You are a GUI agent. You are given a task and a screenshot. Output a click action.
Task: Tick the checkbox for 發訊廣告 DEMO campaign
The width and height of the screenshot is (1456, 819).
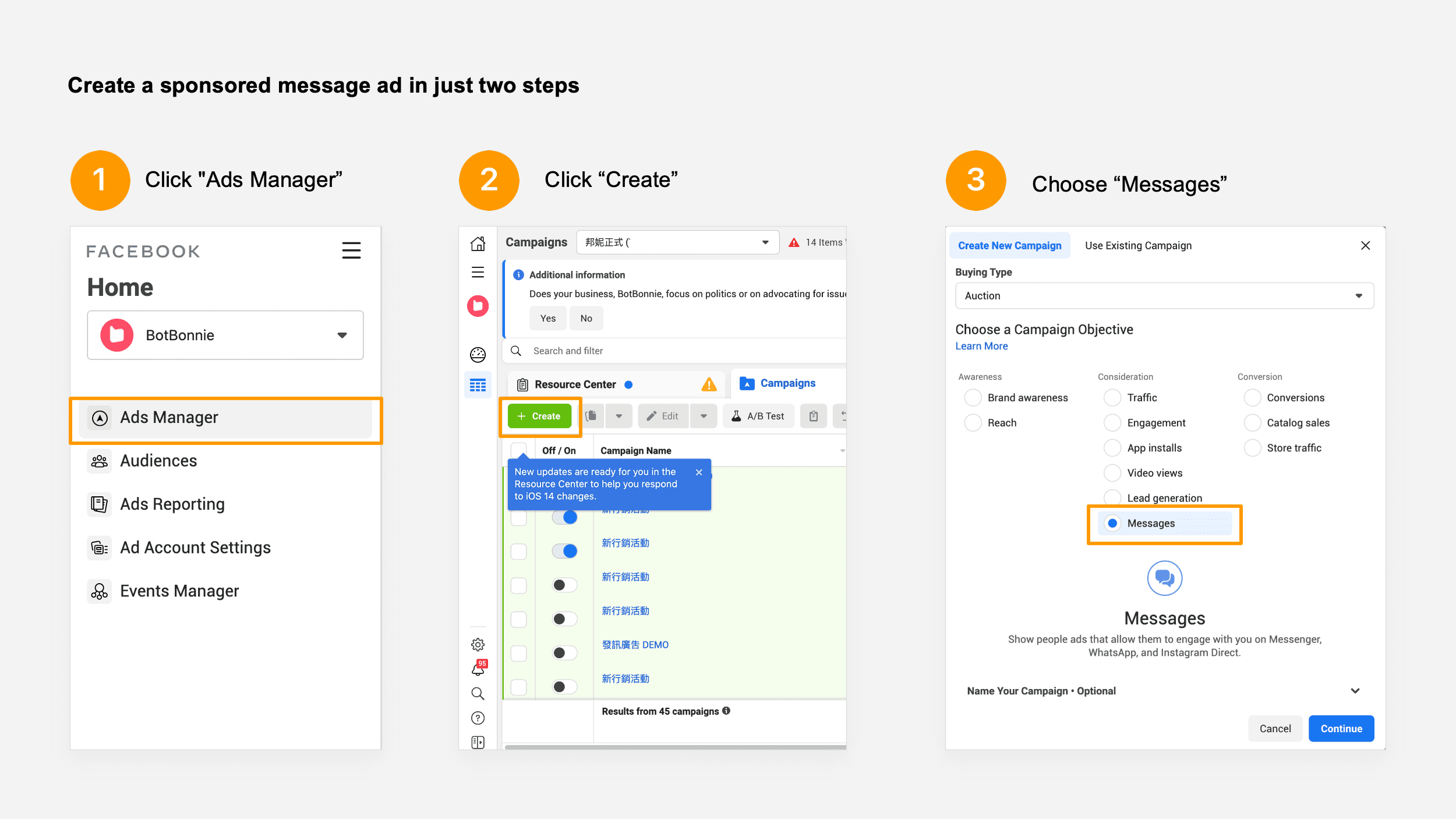[x=518, y=652]
